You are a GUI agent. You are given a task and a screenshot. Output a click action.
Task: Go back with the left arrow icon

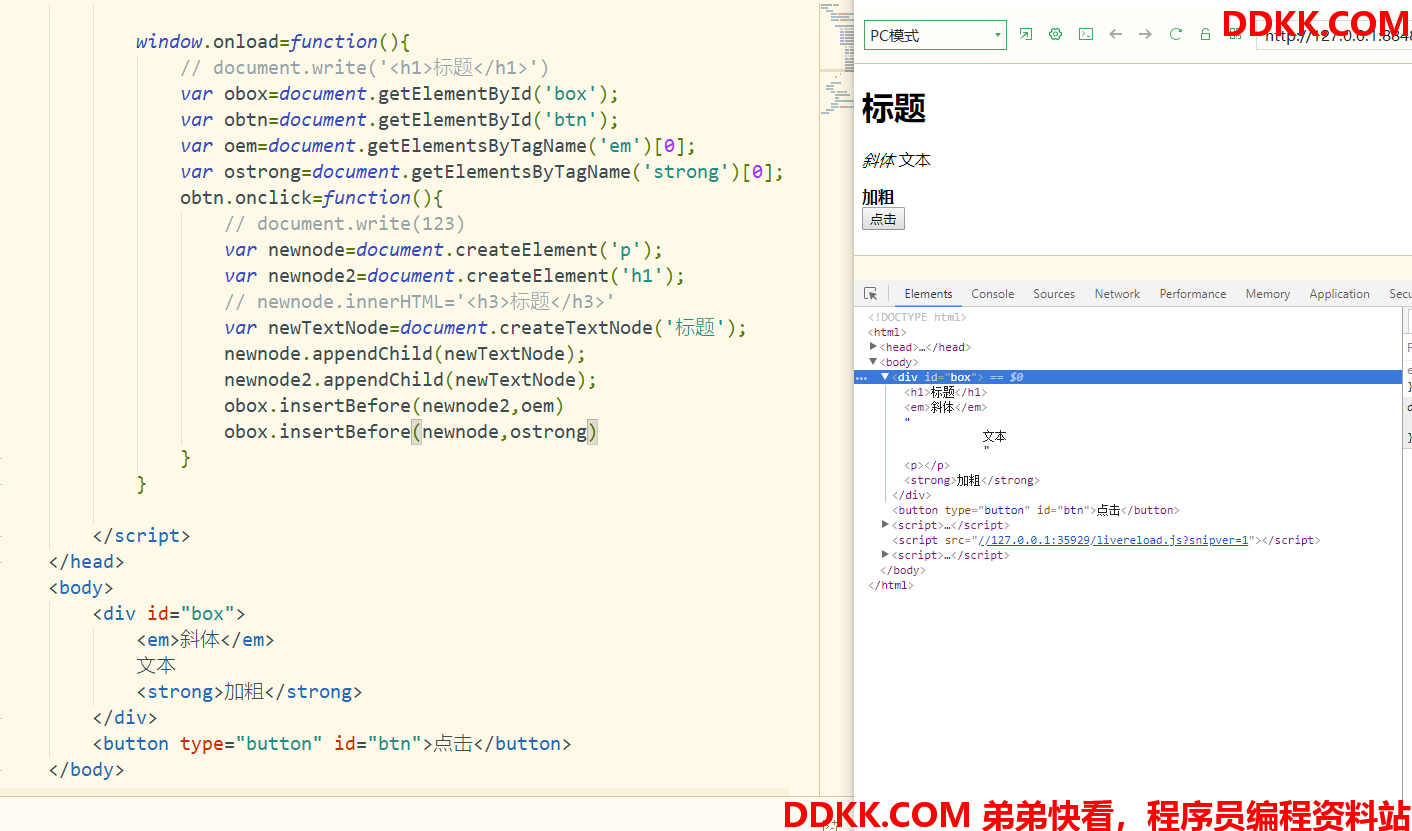pos(1115,34)
